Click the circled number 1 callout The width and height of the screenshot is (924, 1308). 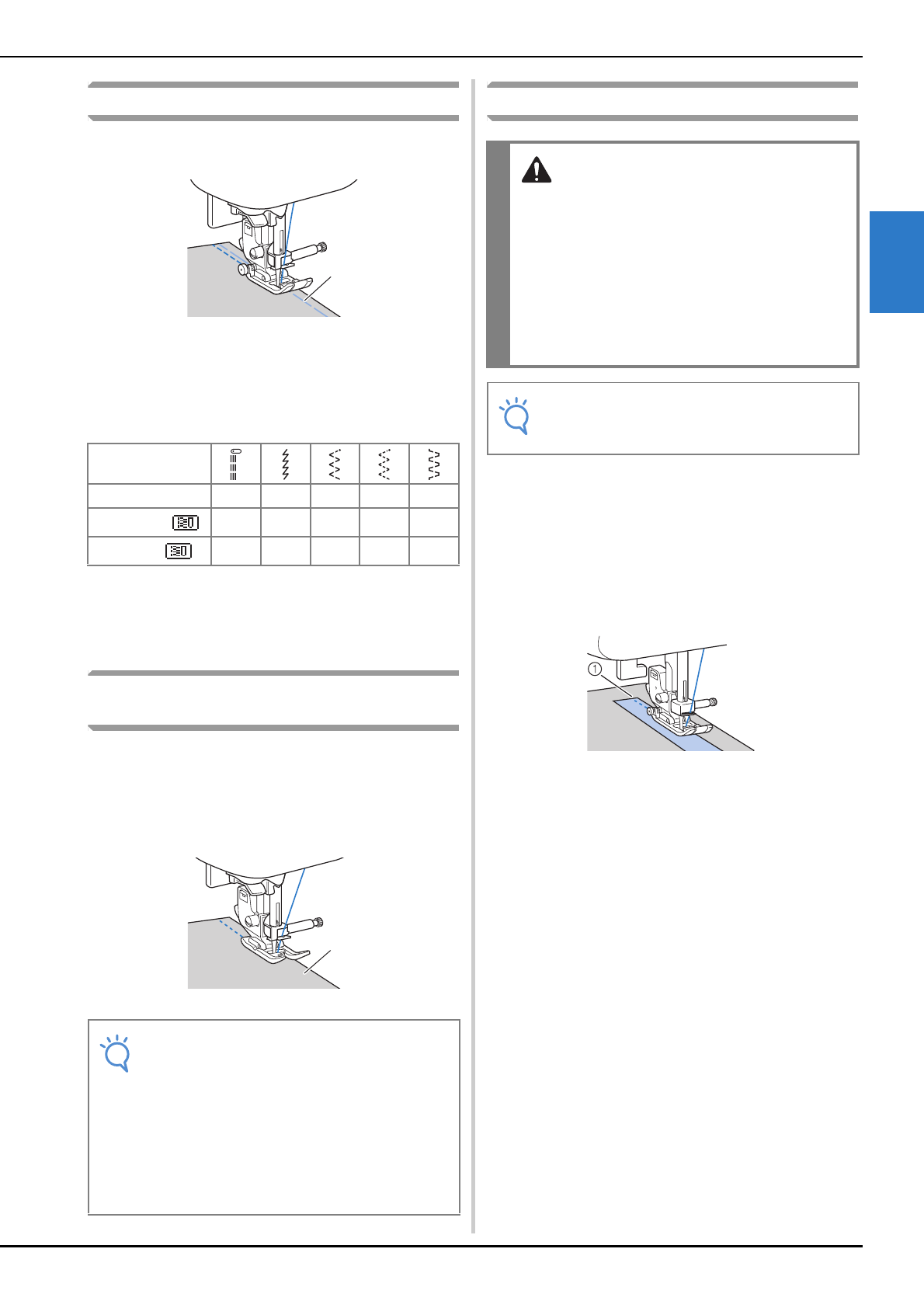click(595, 669)
